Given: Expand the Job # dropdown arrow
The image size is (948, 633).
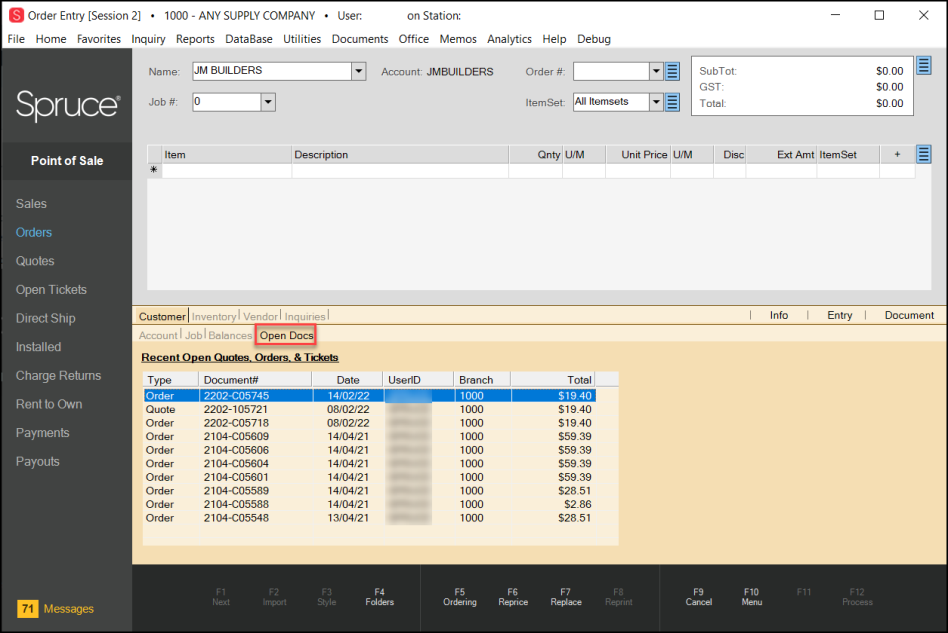Looking at the screenshot, I should (x=268, y=102).
